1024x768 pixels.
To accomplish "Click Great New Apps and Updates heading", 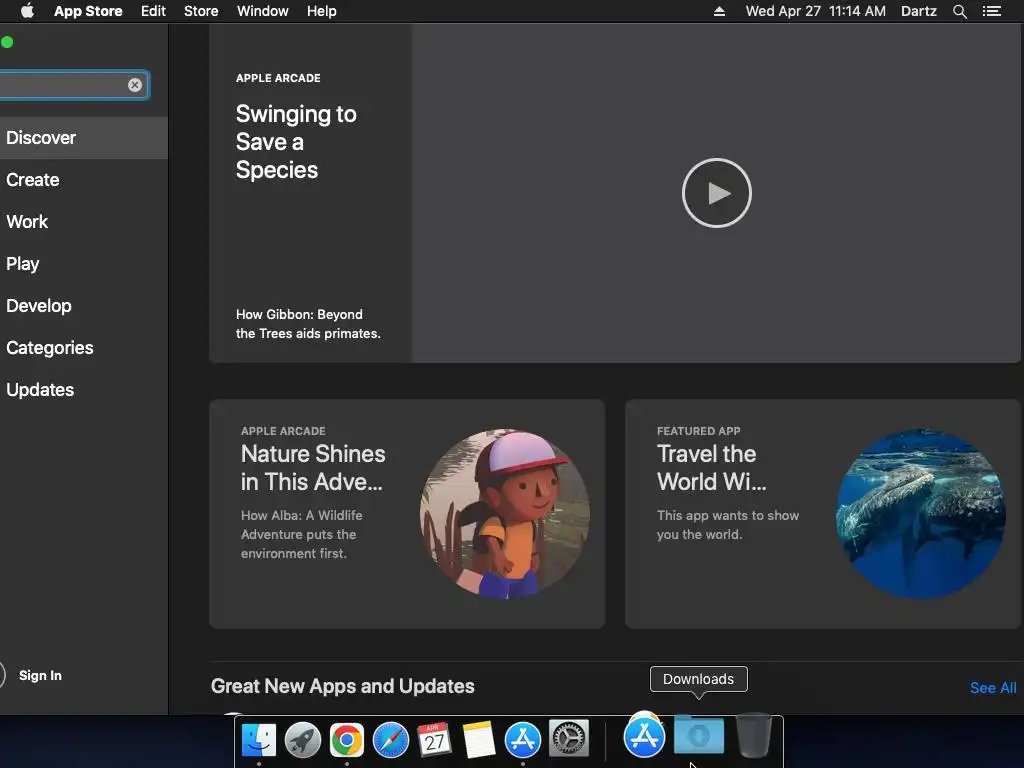I will pyautogui.click(x=342, y=686).
